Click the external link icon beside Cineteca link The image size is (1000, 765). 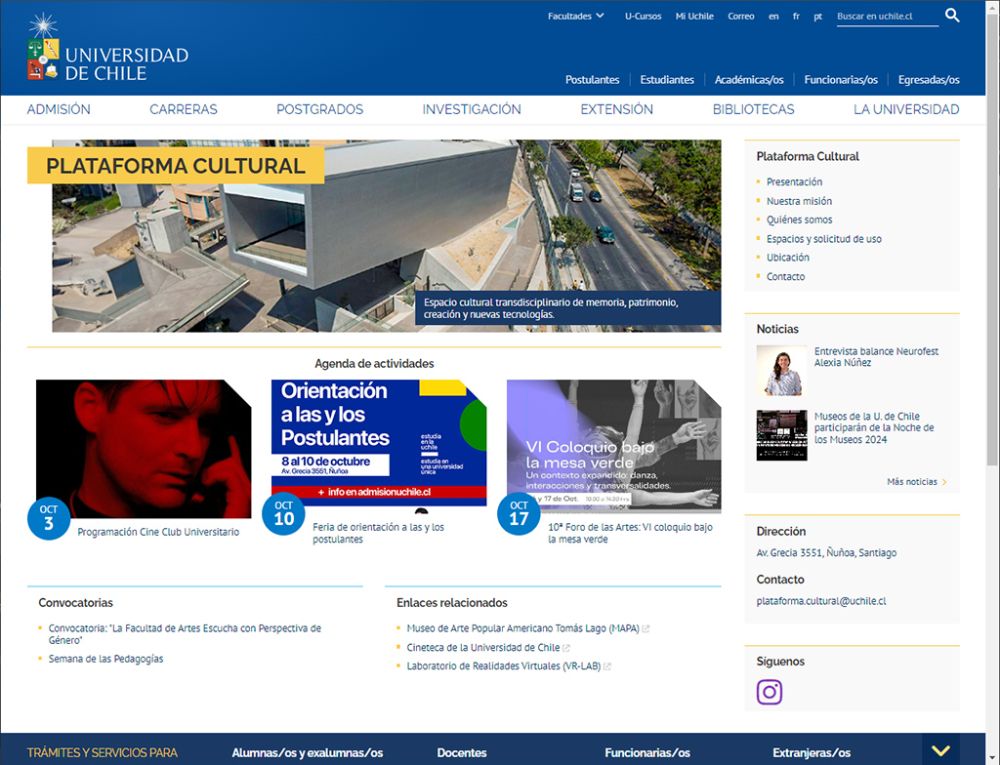pyautogui.click(x=567, y=647)
